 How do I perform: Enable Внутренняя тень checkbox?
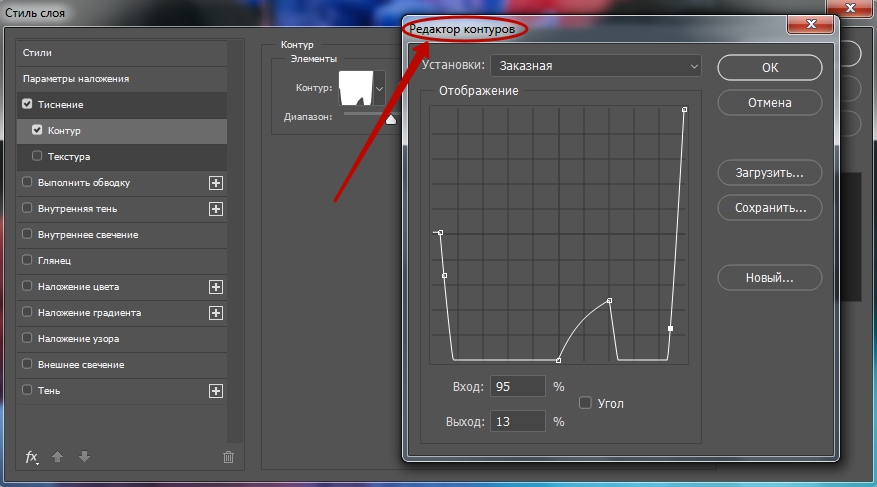pyautogui.click(x=27, y=208)
